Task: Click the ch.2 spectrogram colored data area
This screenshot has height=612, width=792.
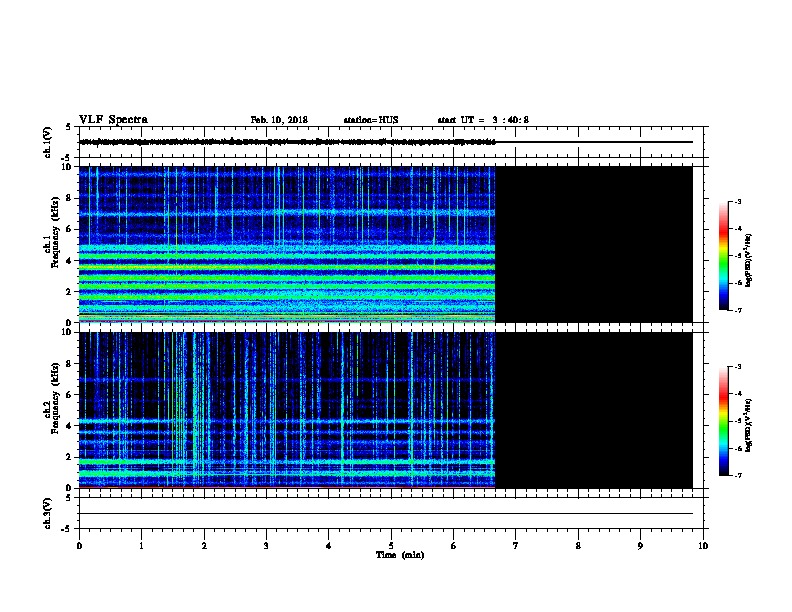Action: click(x=287, y=410)
